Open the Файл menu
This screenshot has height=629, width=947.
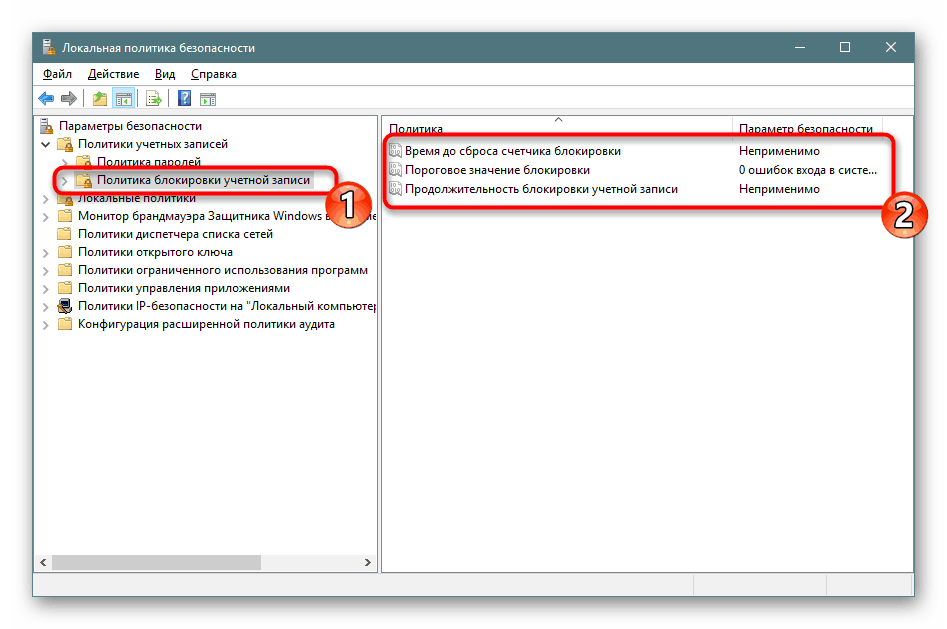coord(57,74)
